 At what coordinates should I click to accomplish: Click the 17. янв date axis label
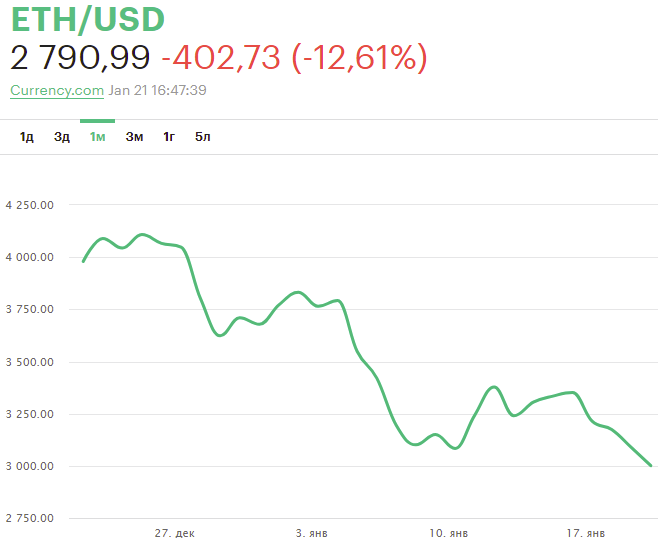point(584,533)
